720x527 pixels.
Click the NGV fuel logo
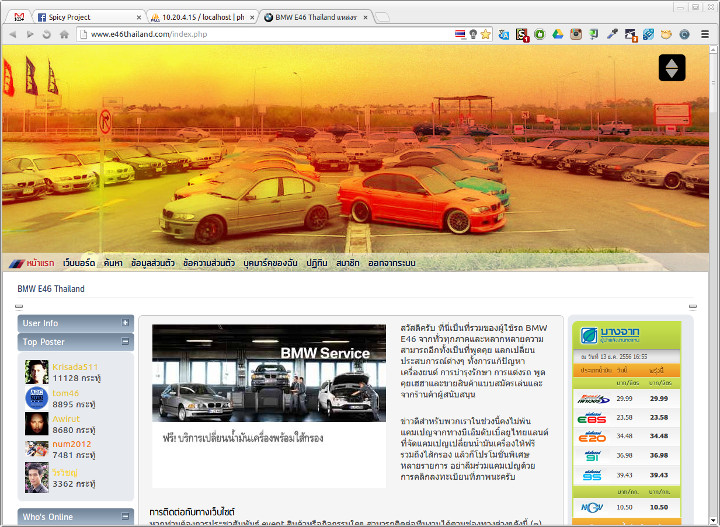click(592, 508)
